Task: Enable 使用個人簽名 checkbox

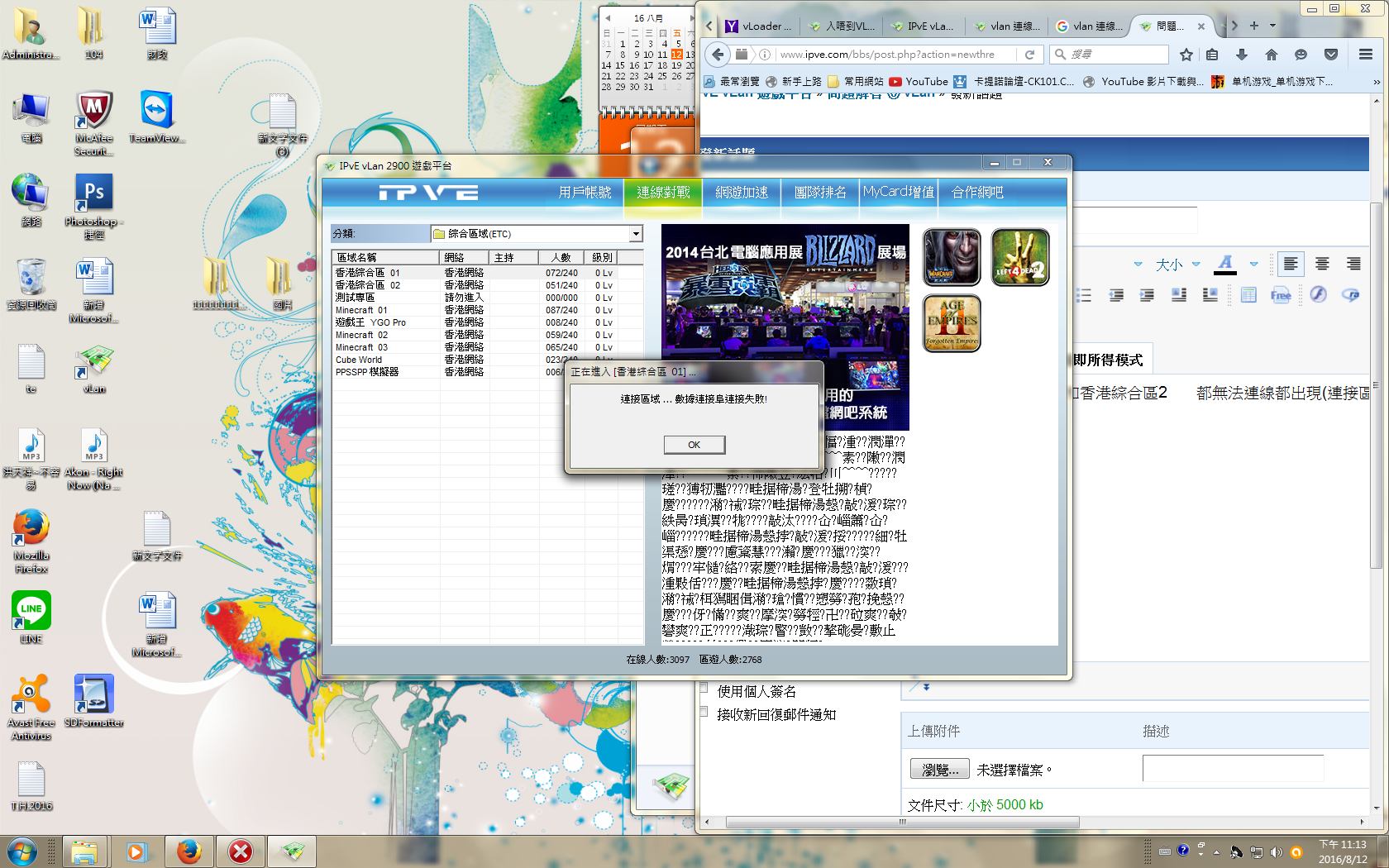Action: click(x=704, y=688)
